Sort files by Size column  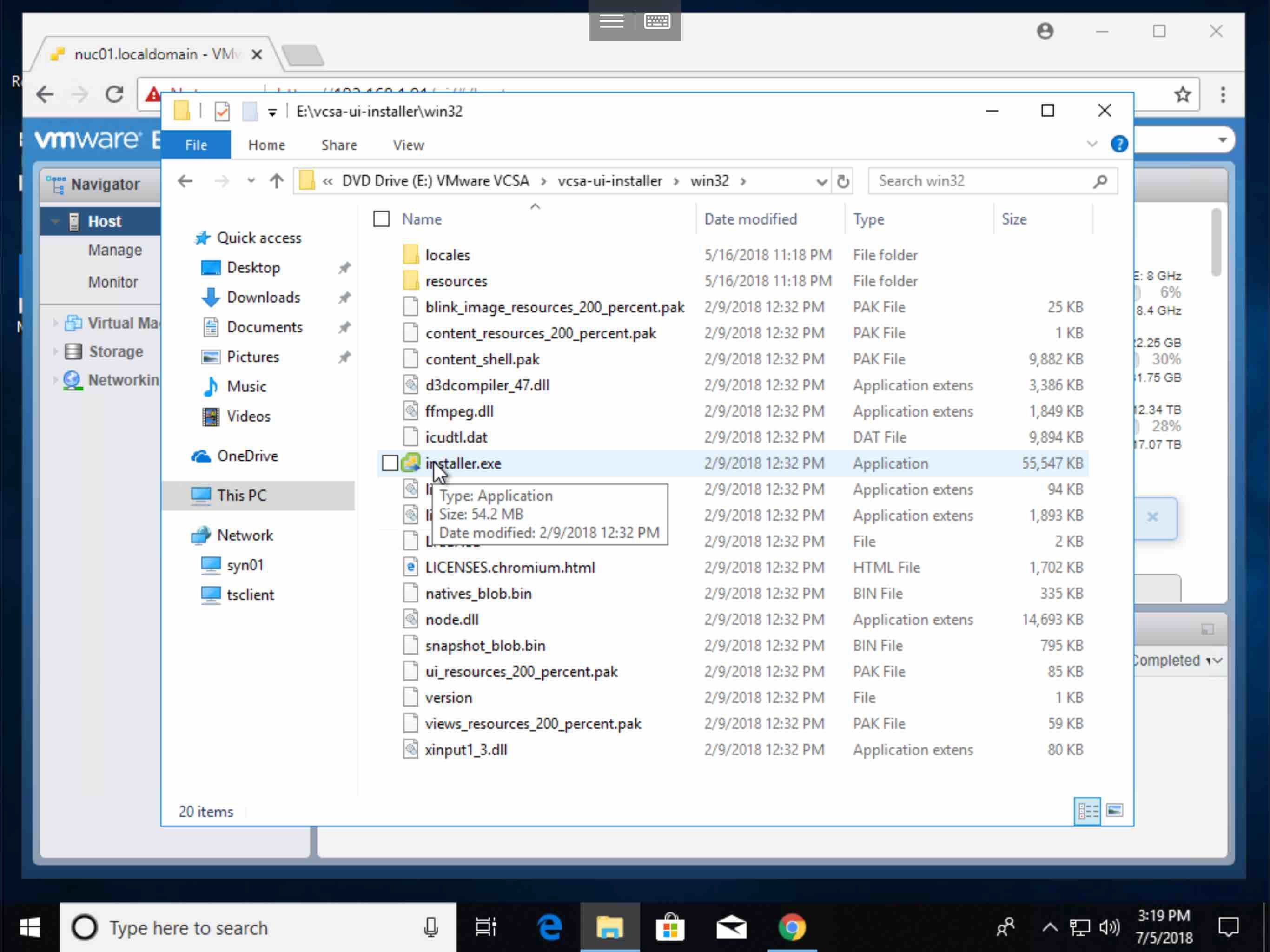(1014, 219)
